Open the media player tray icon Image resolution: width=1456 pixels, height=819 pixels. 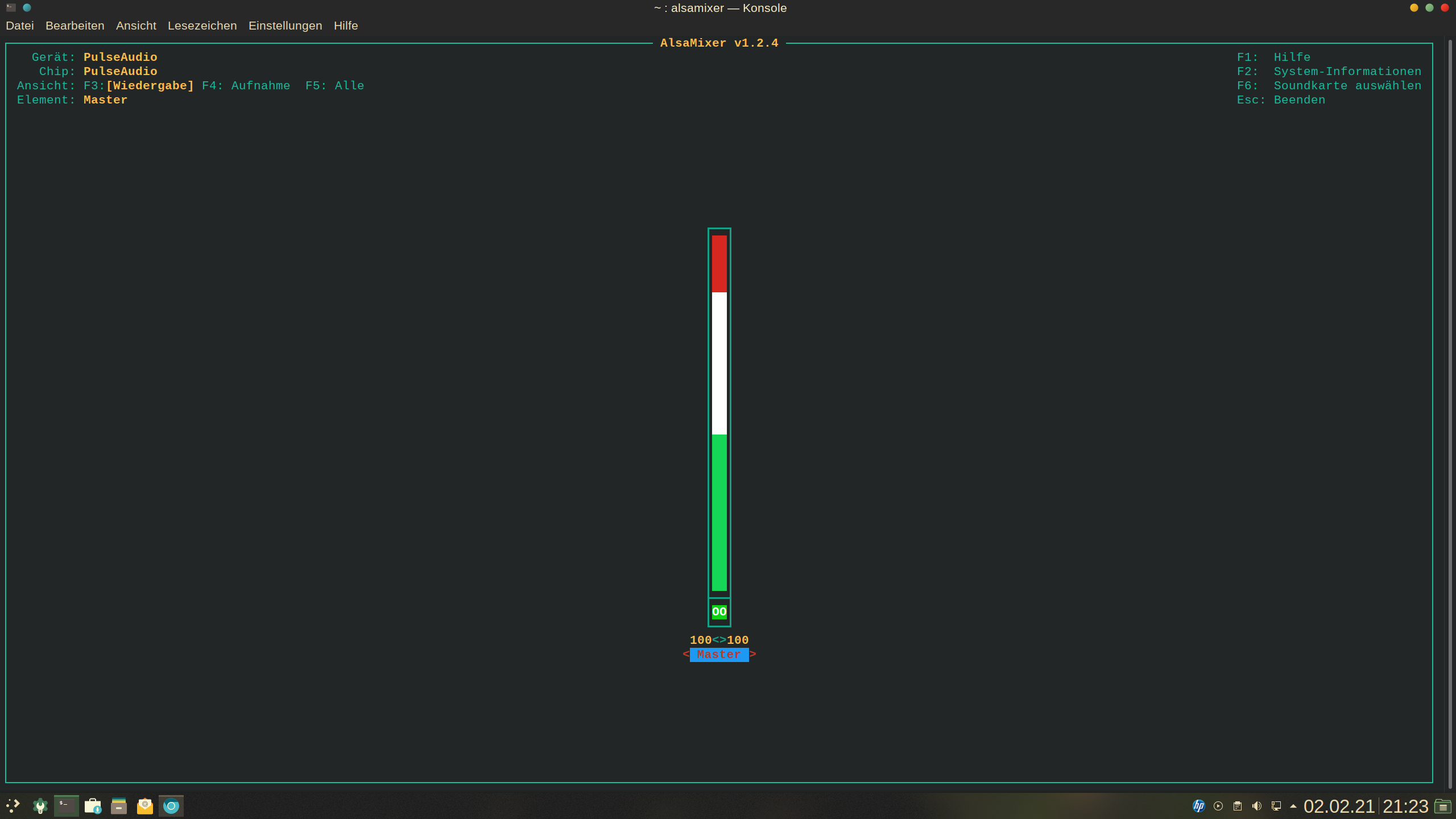coord(1218,806)
